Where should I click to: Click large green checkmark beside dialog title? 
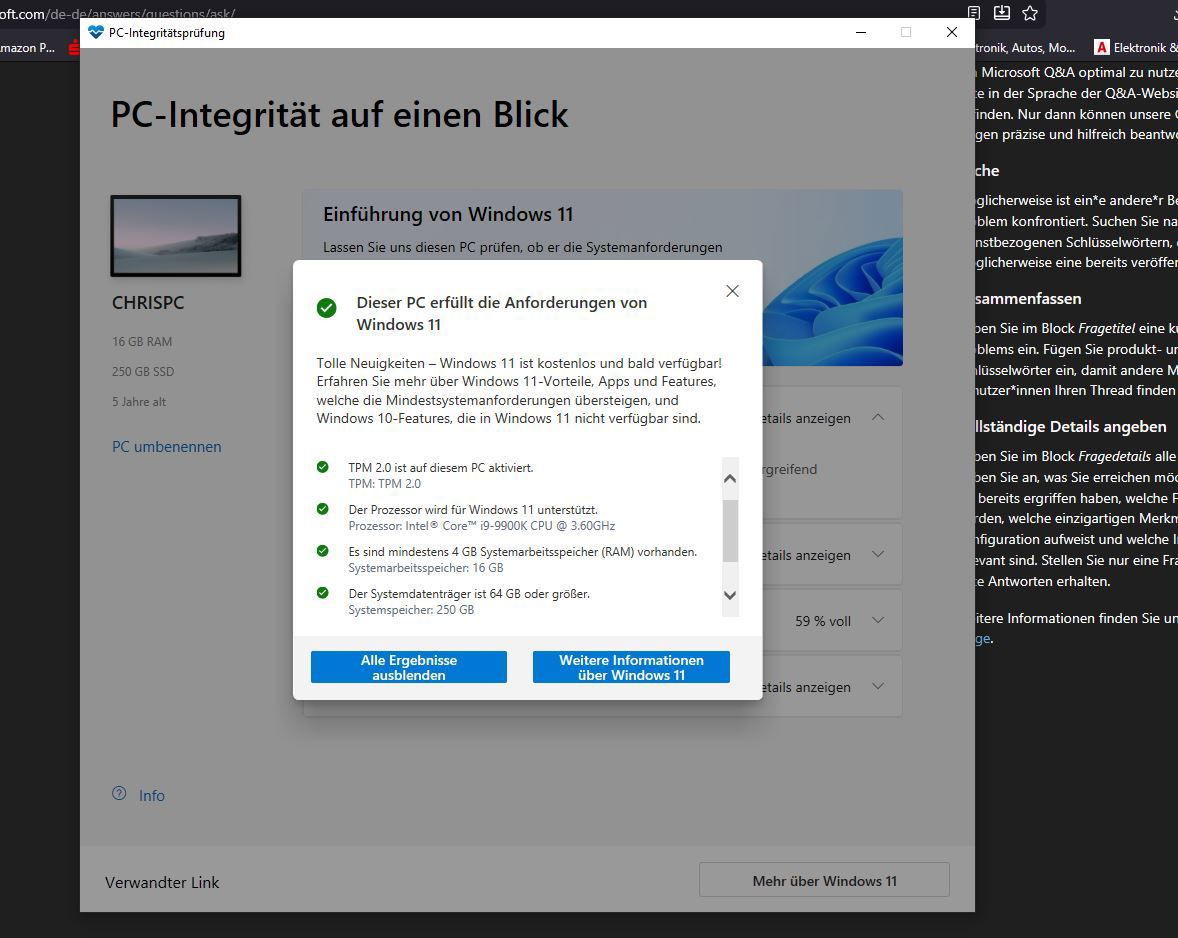(x=326, y=308)
